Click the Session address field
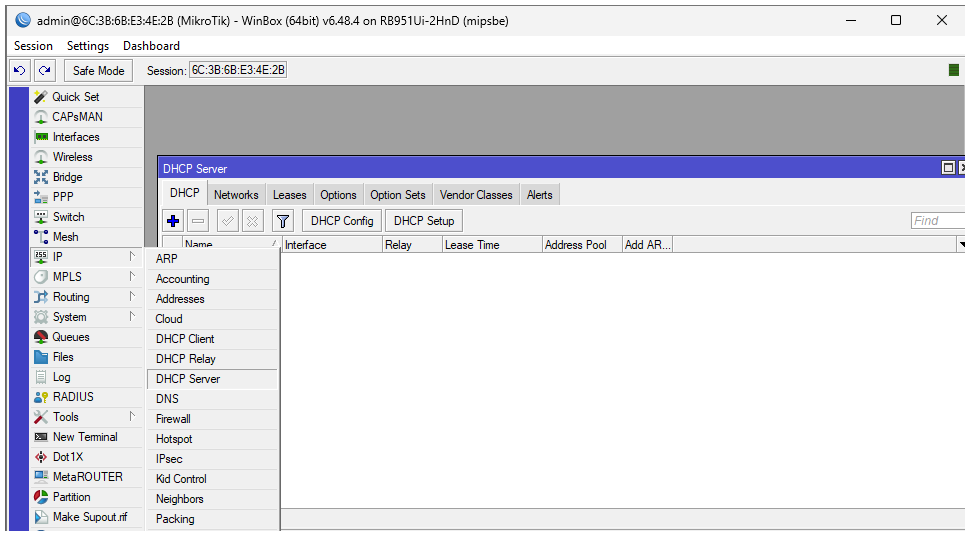The height and width of the screenshot is (536, 970). pyautogui.click(x=238, y=70)
